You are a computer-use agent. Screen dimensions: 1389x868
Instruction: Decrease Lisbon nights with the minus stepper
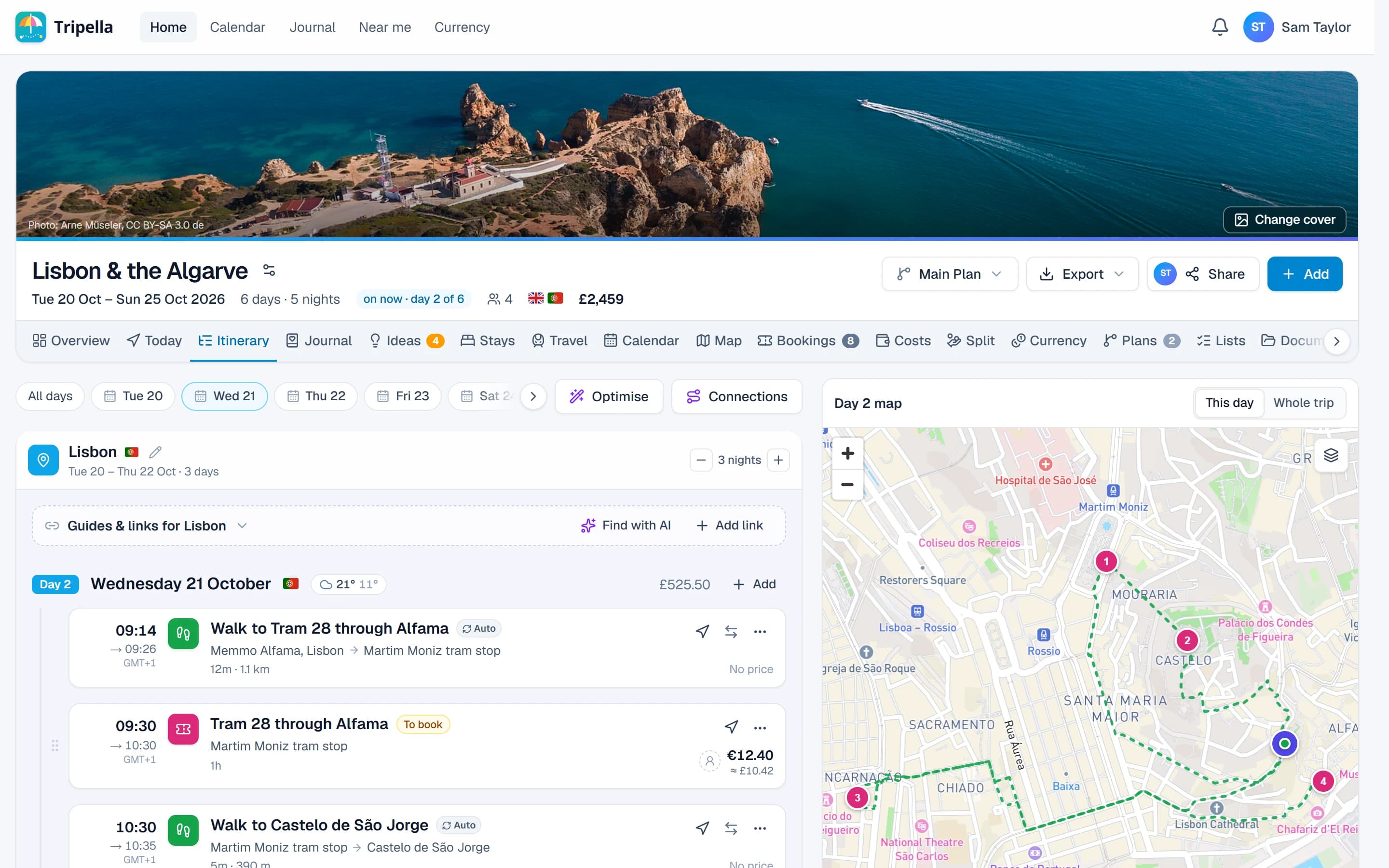click(x=701, y=460)
